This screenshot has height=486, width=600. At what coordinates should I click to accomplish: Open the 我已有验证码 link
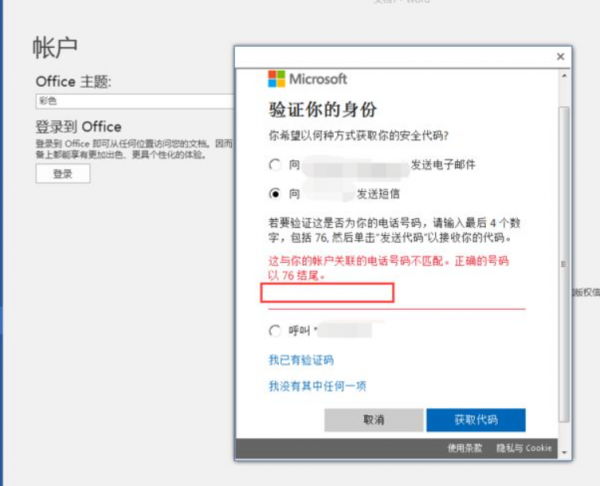pos(301,360)
